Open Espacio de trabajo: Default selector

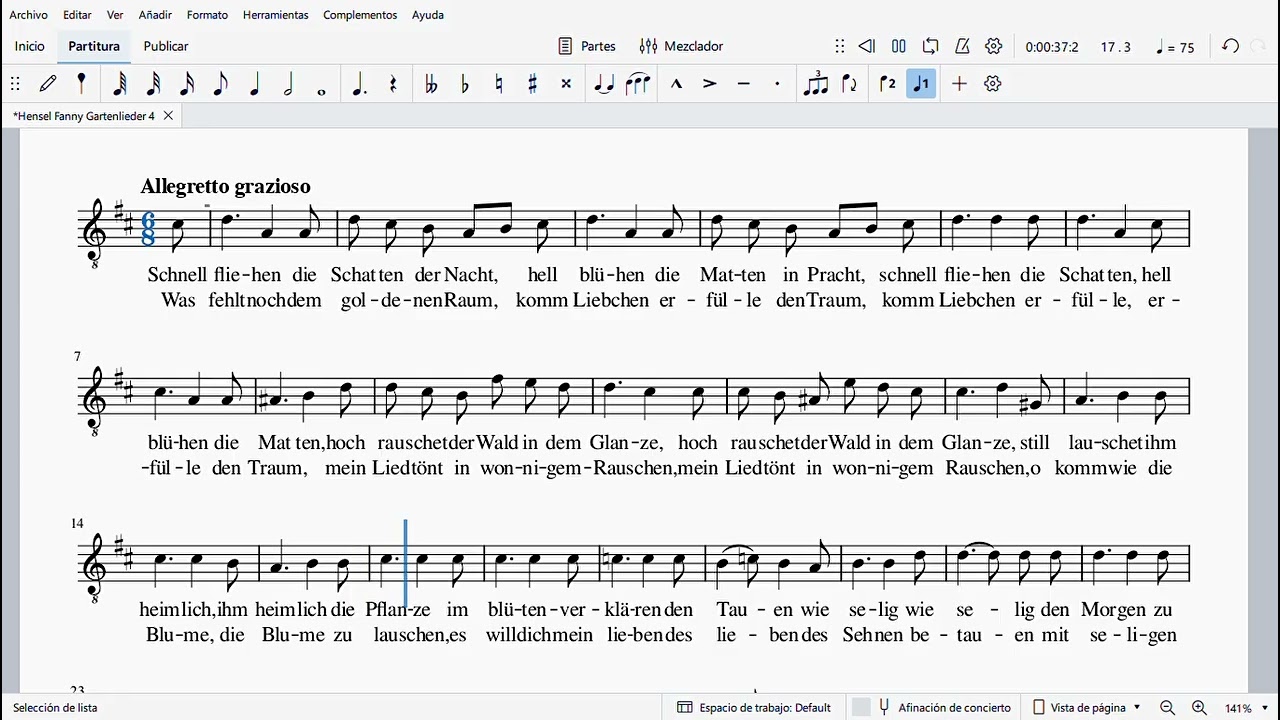click(x=754, y=708)
